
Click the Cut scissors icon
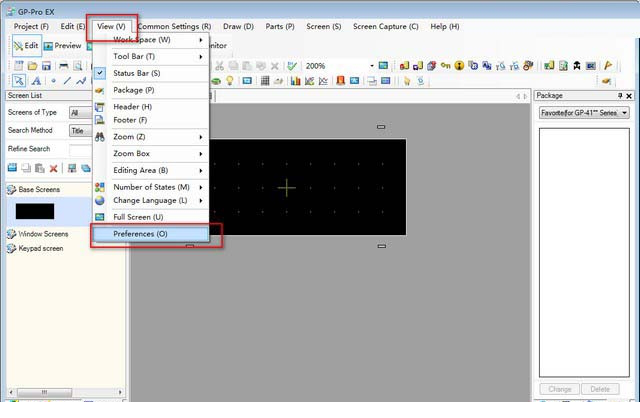click(x=220, y=66)
